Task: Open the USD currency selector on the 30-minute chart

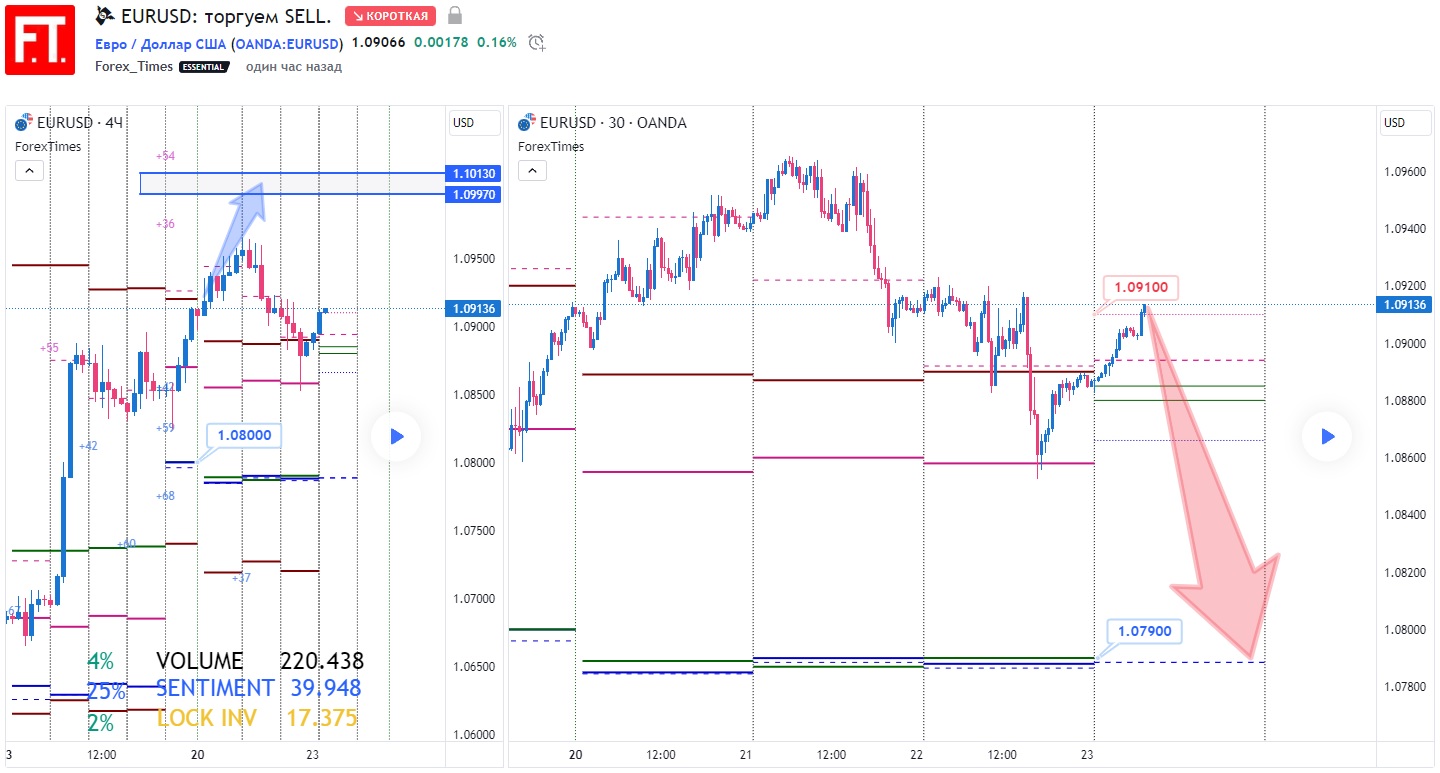Action: [x=1407, y=123]
